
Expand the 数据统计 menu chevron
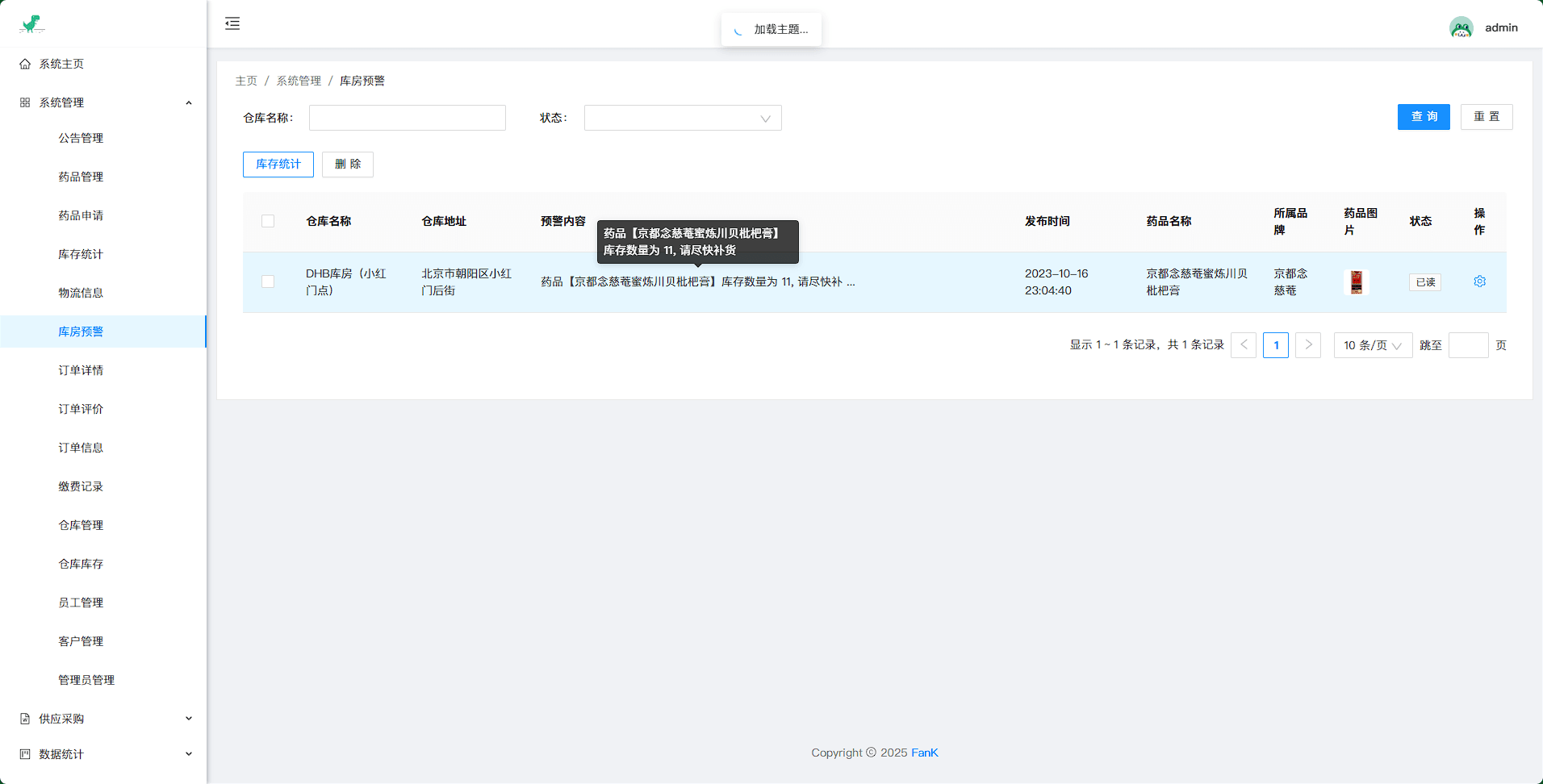coord(189,754)
